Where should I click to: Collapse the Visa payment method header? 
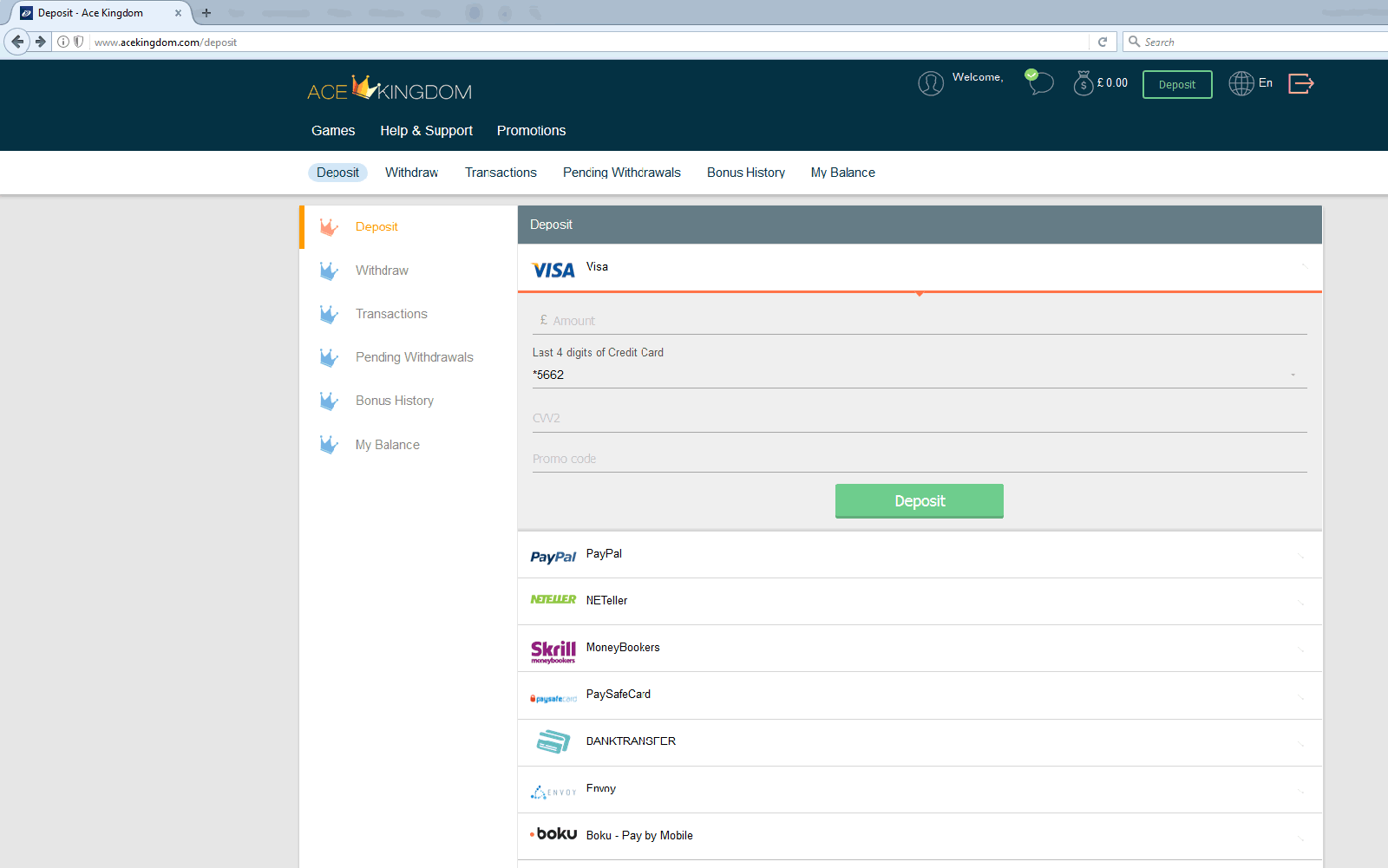point(920,268)
